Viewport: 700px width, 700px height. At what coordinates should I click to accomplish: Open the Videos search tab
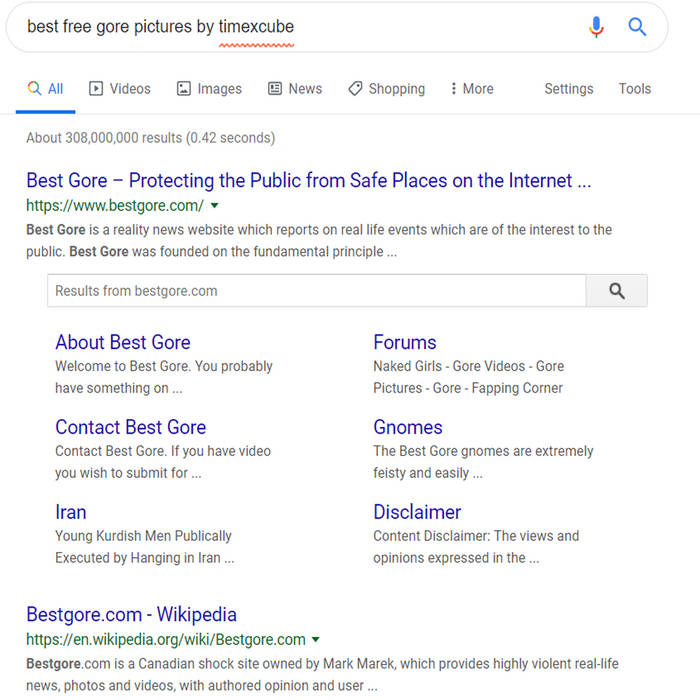120,88
